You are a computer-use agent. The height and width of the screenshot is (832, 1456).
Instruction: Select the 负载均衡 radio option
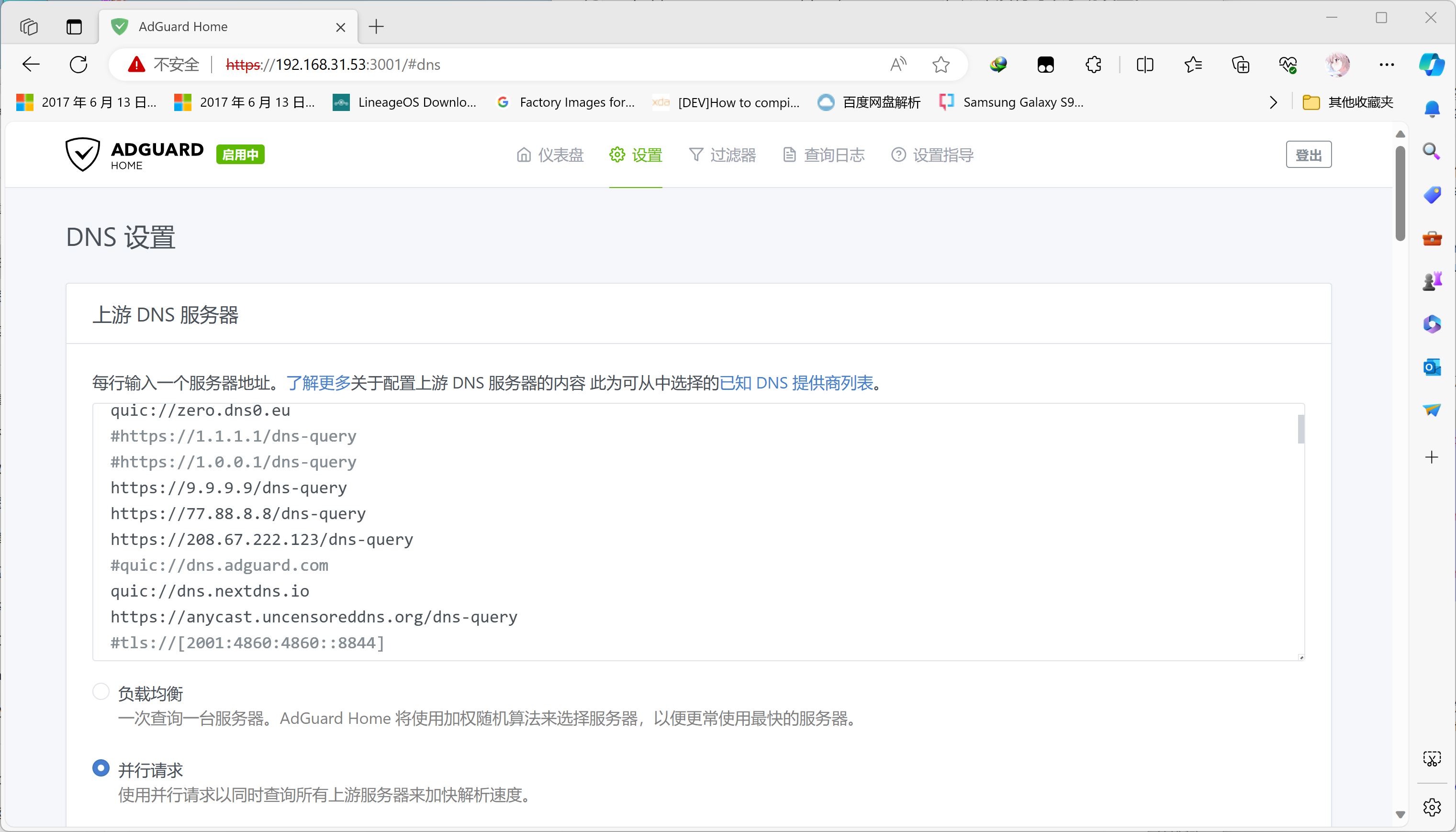[101, 691]
